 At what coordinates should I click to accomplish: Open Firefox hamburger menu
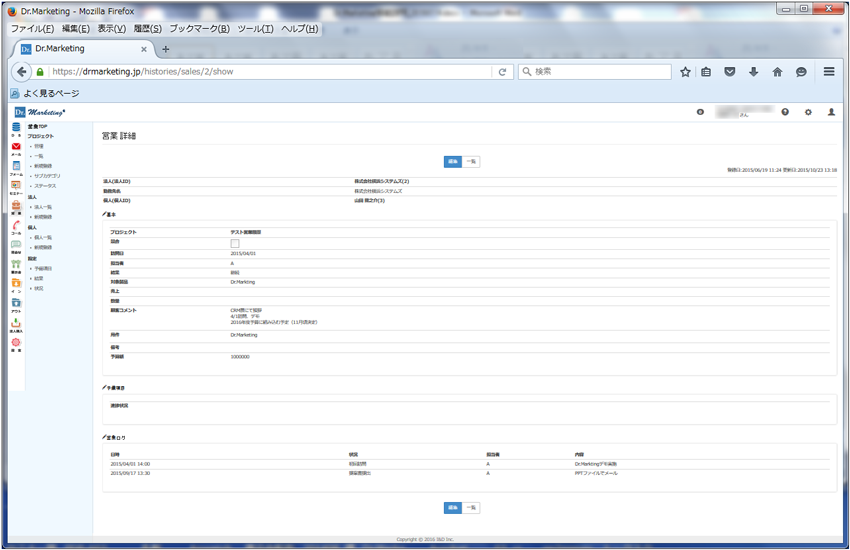[x=829, y=72]
